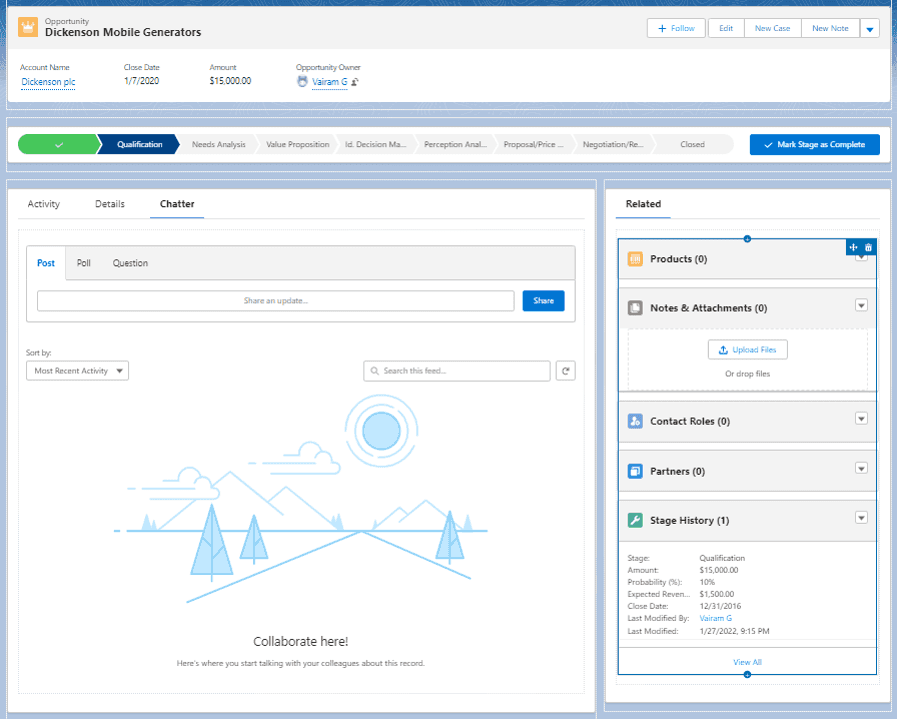Select the Value Proposition stage in path

coord(297,145)
